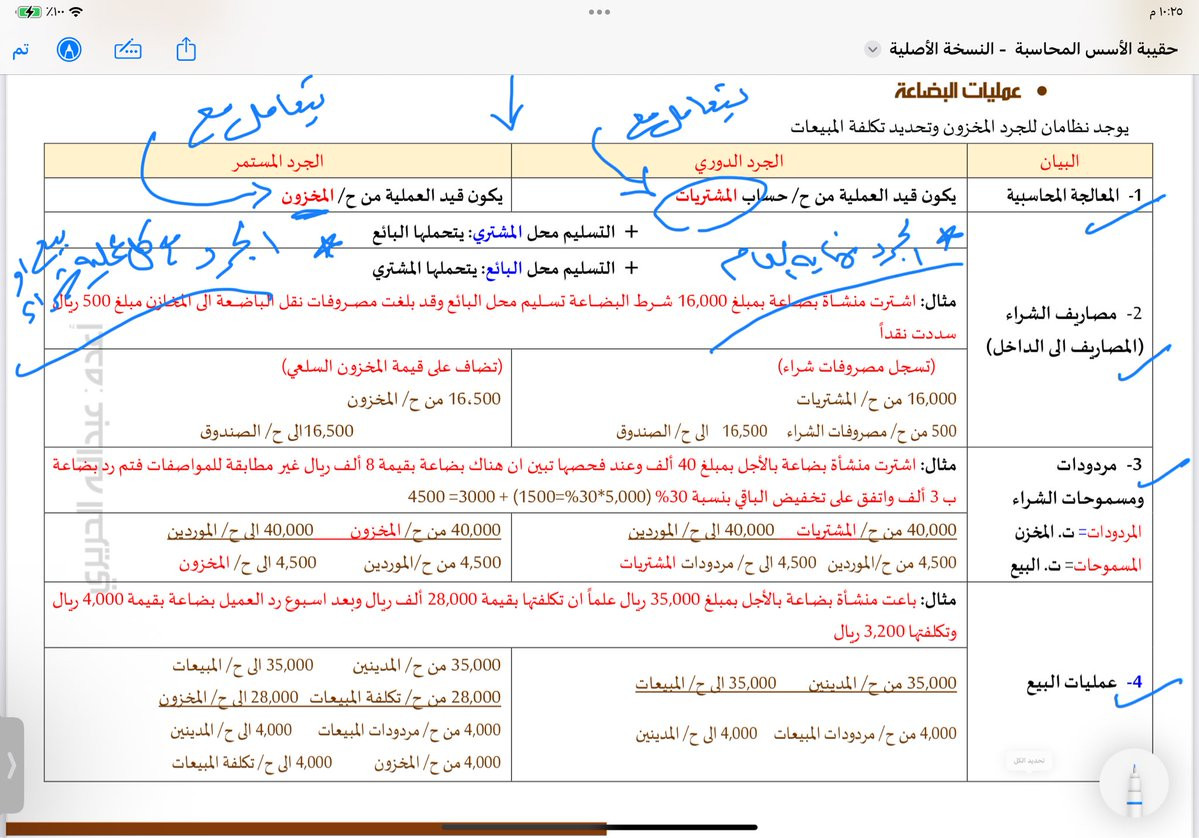Tap the sentence يوجد نظامان للجرد المخزون
This screenshot has width=1199, height=838.
pyautogui.click(x=960, y=128)
